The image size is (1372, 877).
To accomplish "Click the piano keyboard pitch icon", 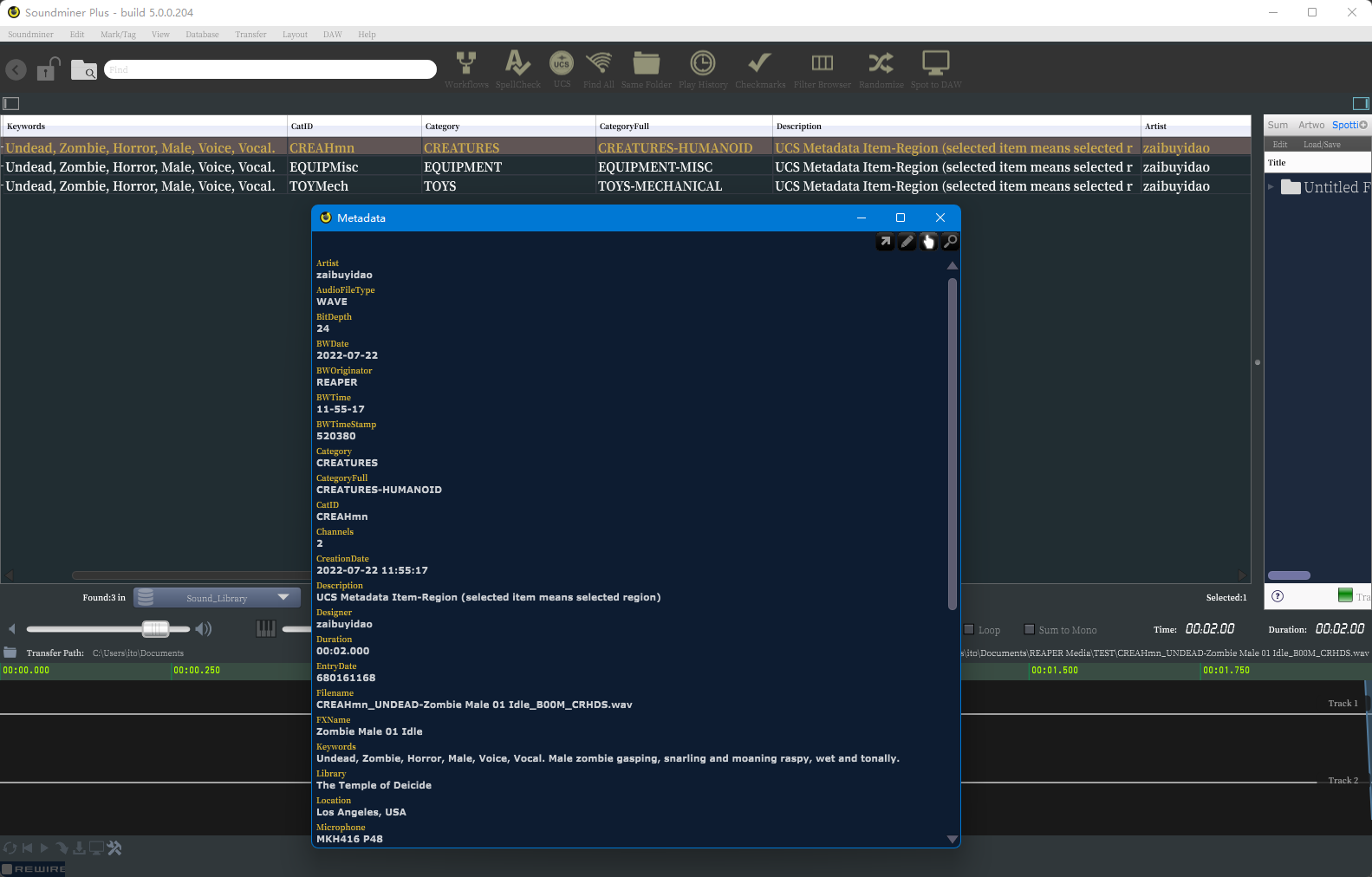I will pos(266,629).
